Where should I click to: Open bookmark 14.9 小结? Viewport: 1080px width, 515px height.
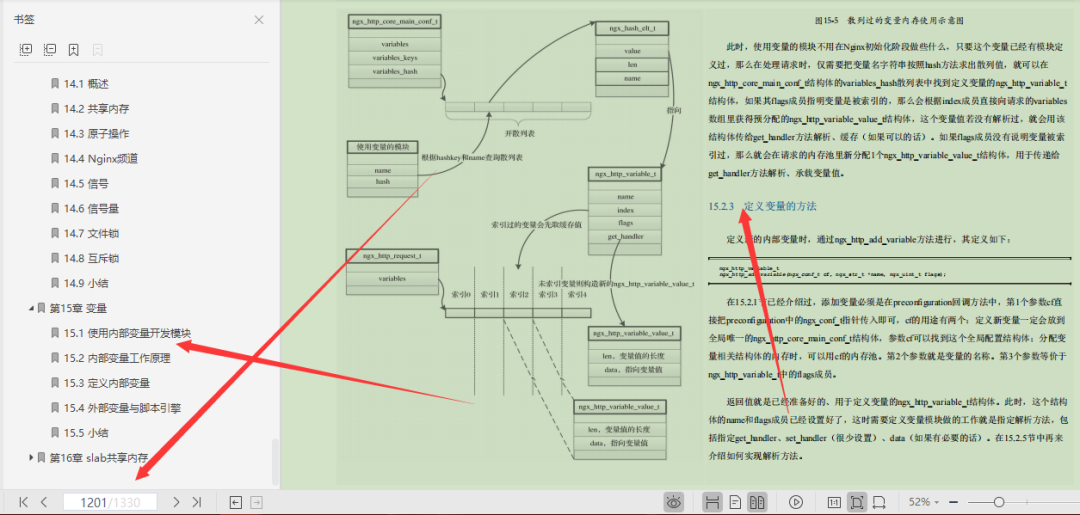(x=86, y=282)
